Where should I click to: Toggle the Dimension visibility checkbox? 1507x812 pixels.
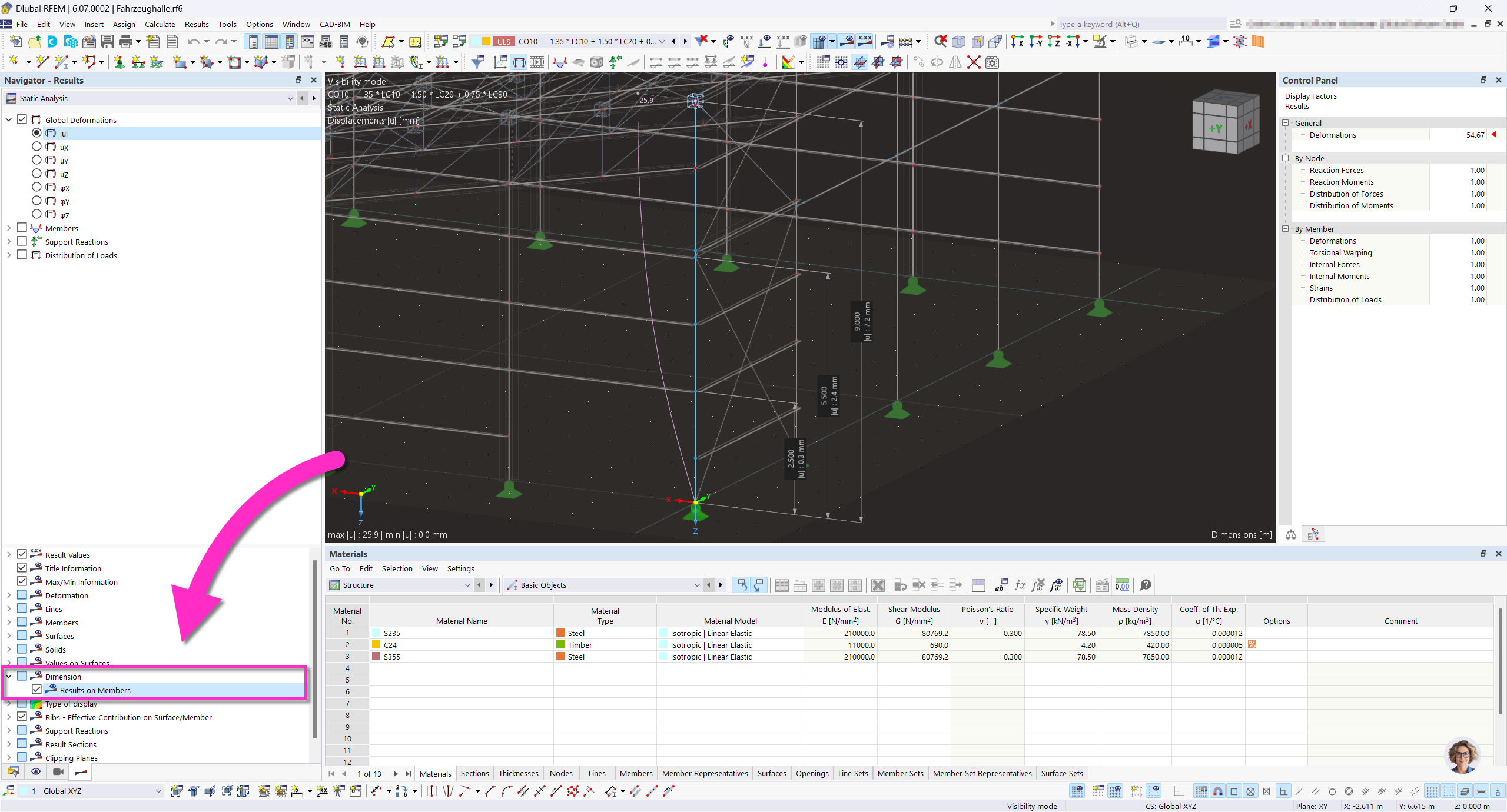[x=23, y=676]
